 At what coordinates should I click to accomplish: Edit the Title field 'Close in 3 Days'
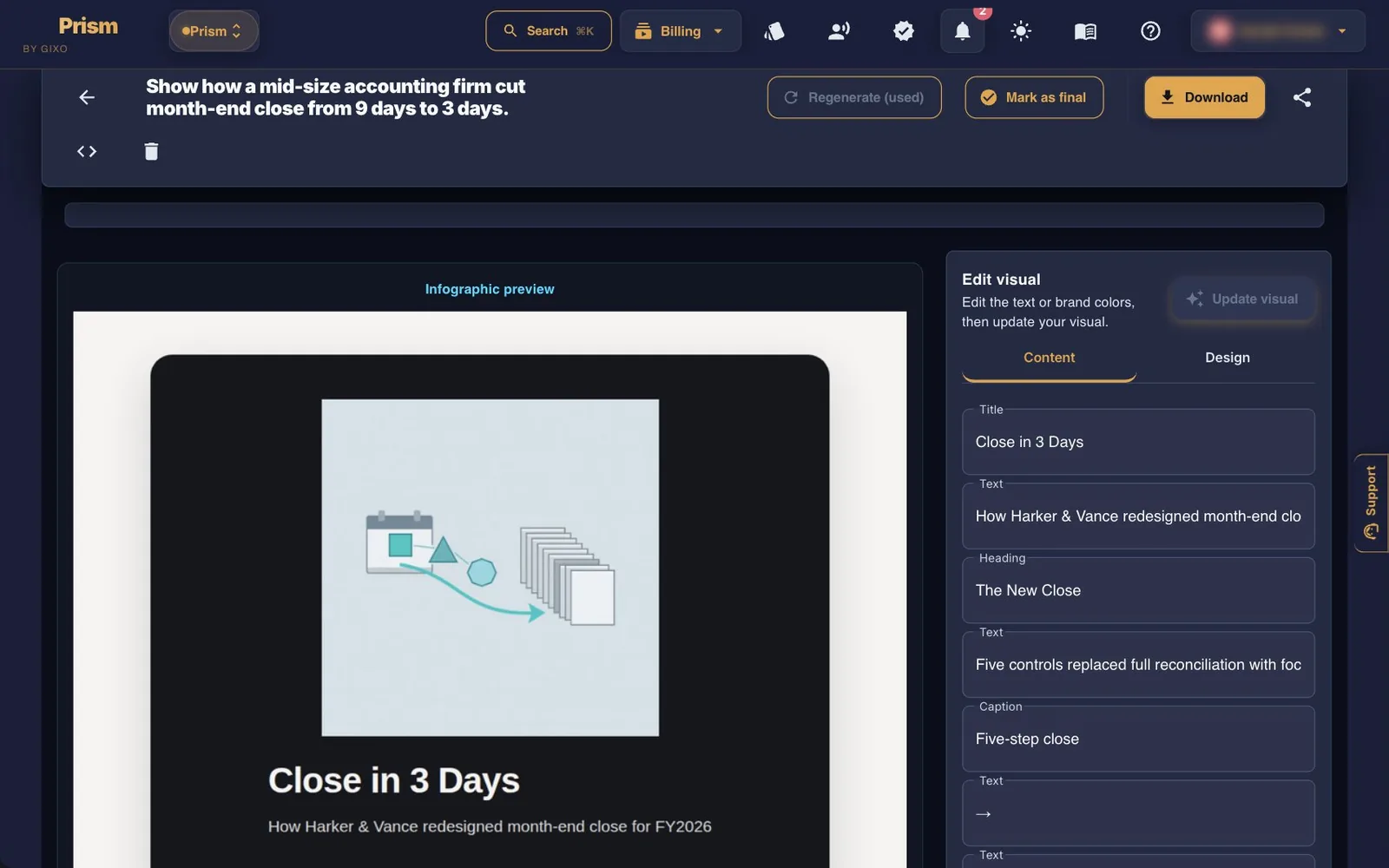[x=1138, y=442]
